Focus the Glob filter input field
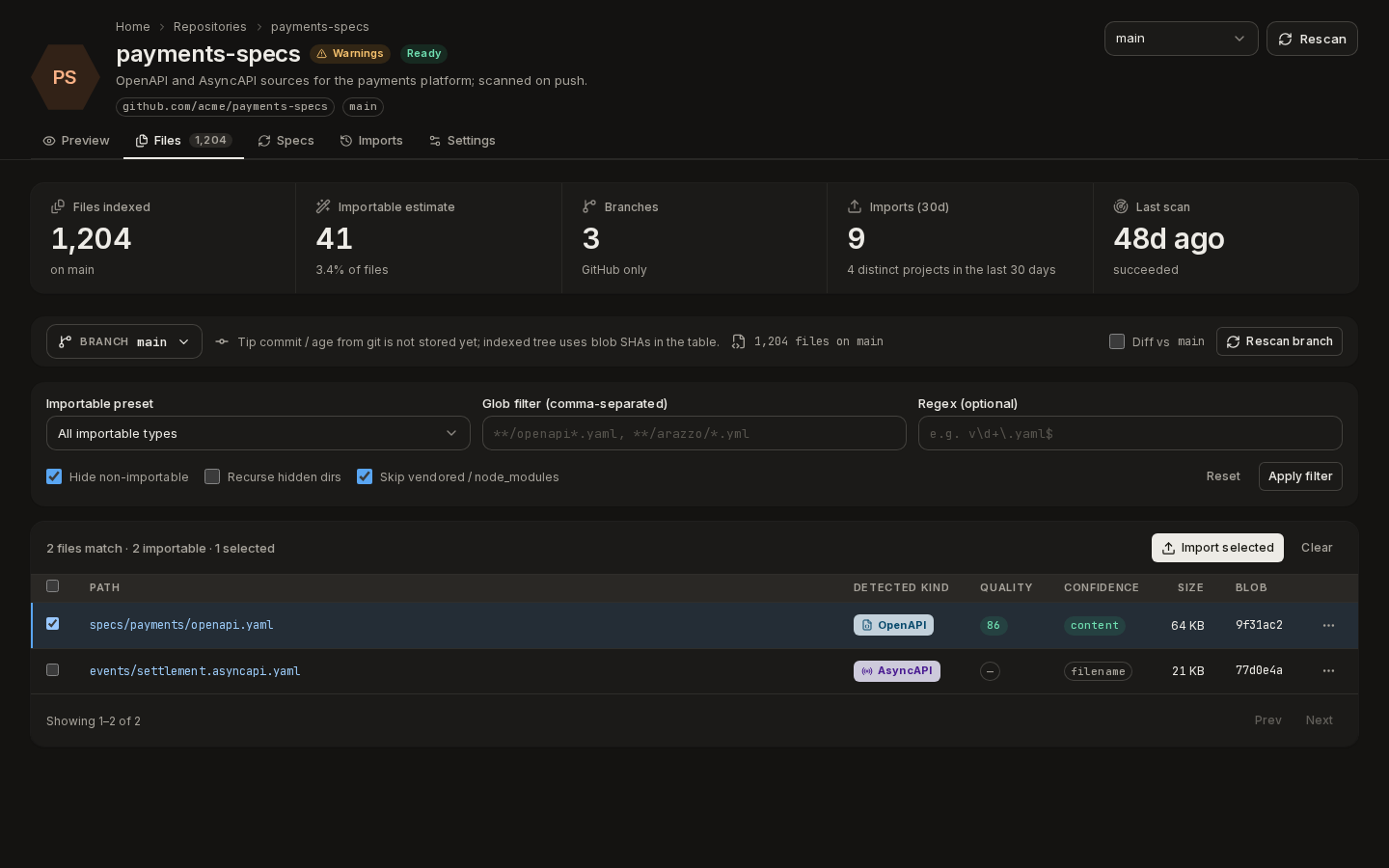 tap(694, 433)
